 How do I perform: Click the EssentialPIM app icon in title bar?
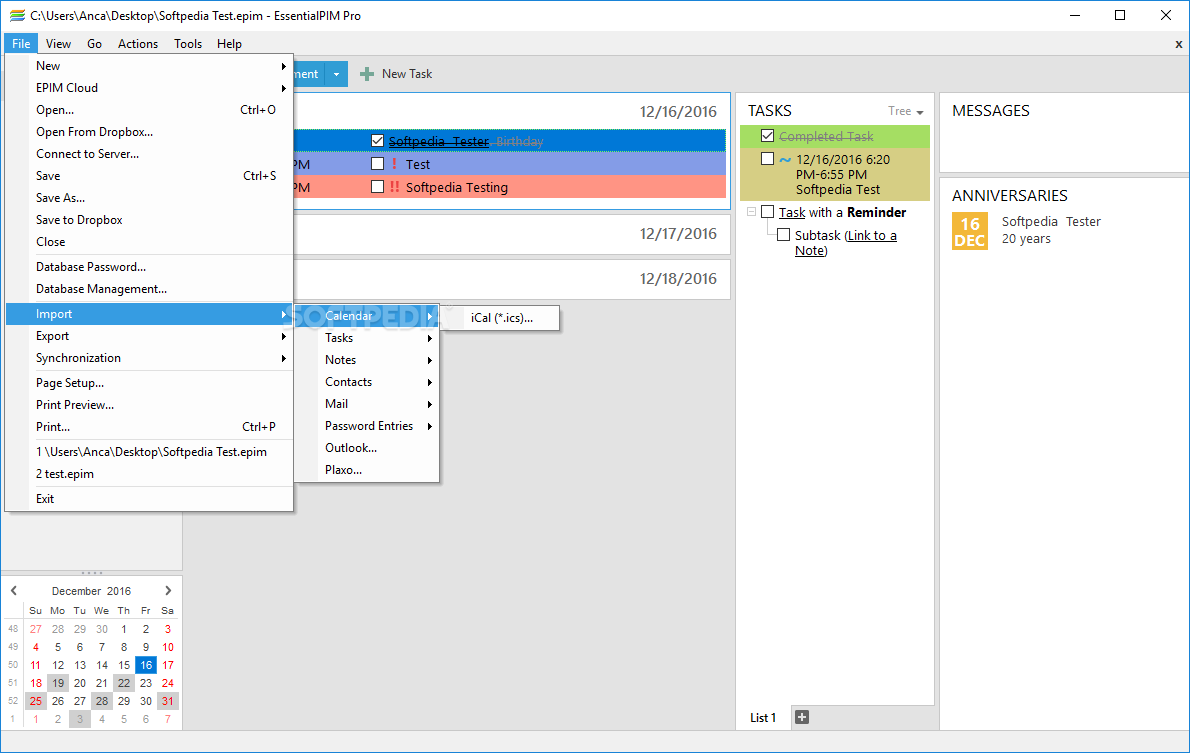coord(17,15)
